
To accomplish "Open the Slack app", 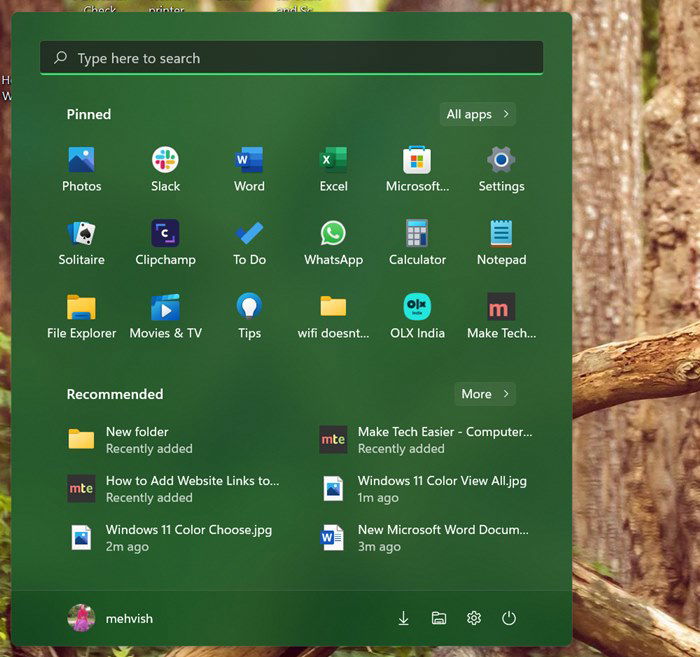I will tap(165, 169).
